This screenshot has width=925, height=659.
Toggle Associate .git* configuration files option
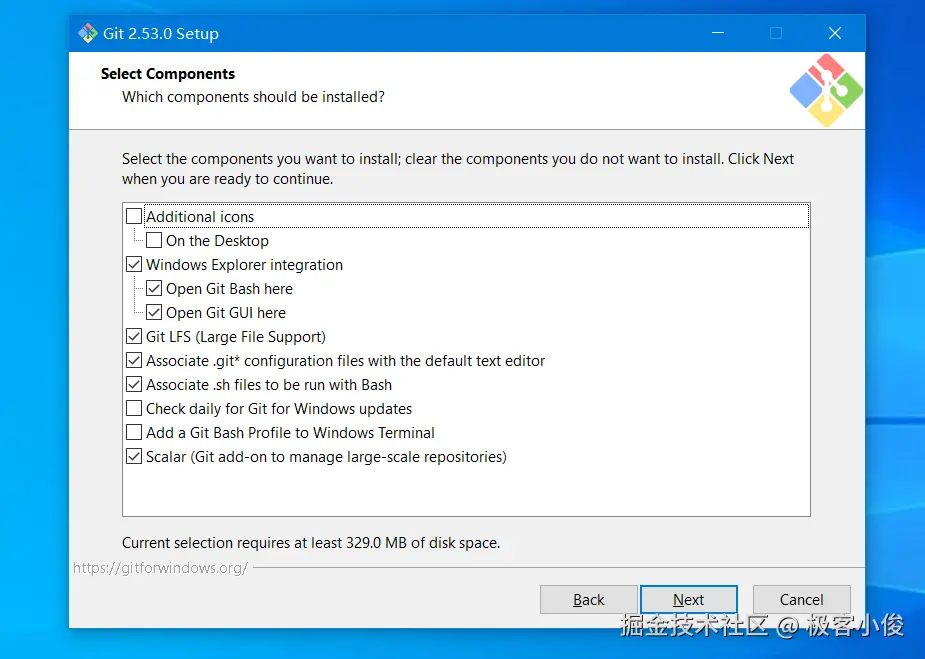click(134, 361)
